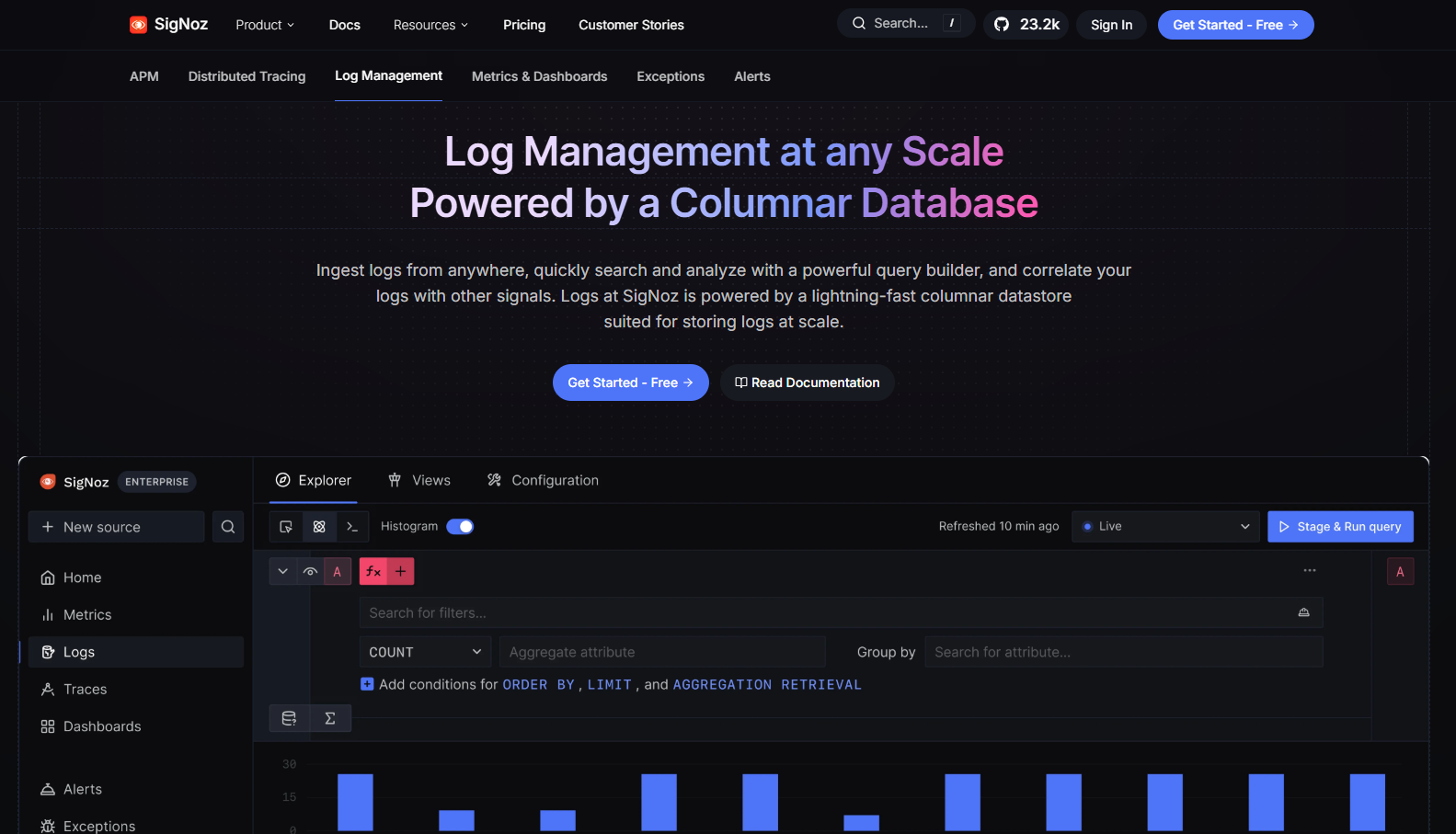Open Docs in header navigation
The height and width of the screenshot is (834, 1456).
coord(345,25)
